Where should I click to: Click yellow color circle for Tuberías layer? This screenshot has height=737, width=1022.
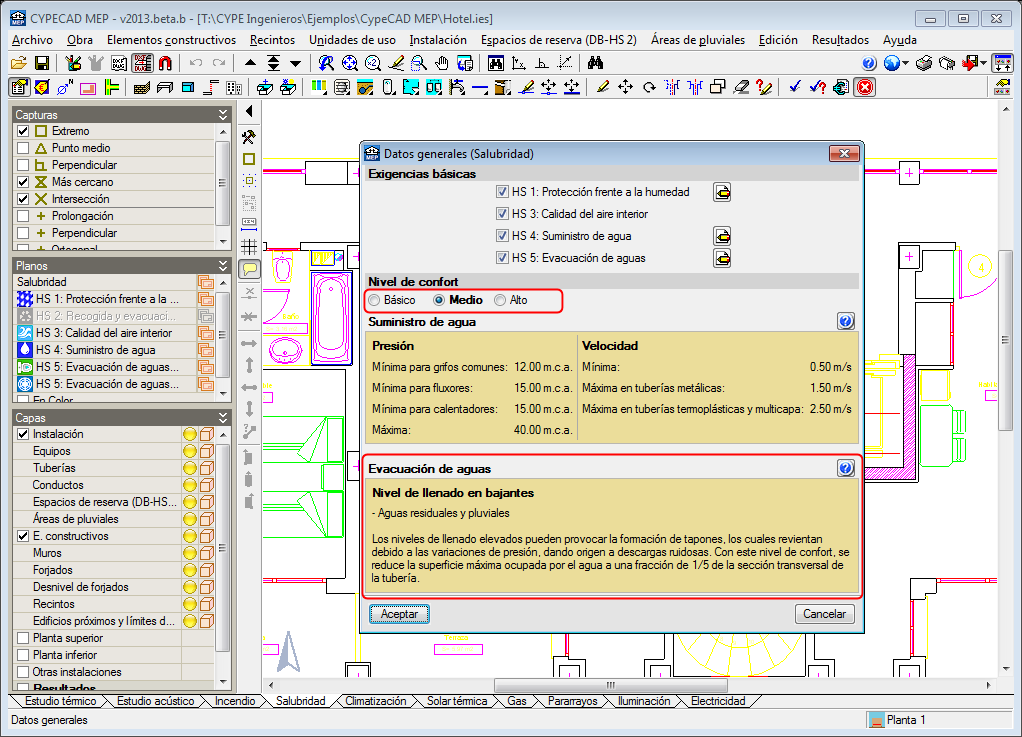(189, 468)
